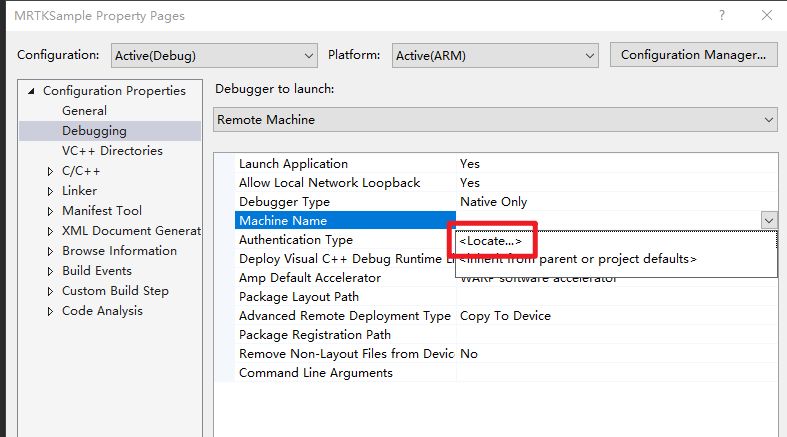The image size is (787, 437).
Task: Click the empty Package Layout Path value field
Action: click(617, 297)
